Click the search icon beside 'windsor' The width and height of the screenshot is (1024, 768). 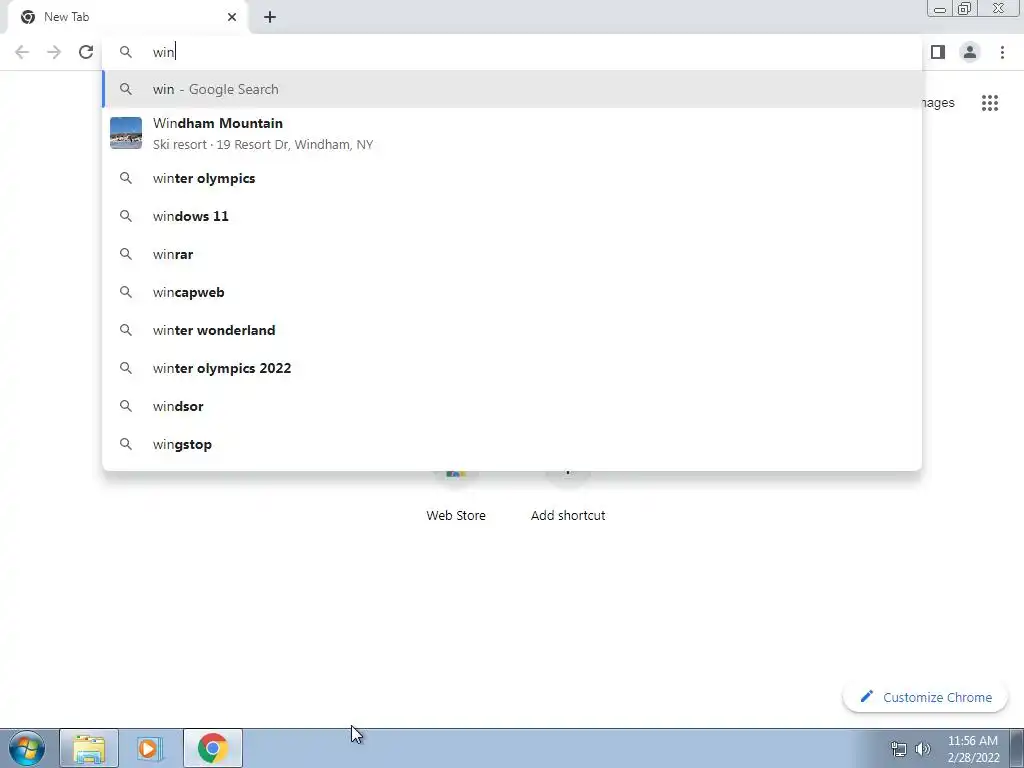click(126, 406)
